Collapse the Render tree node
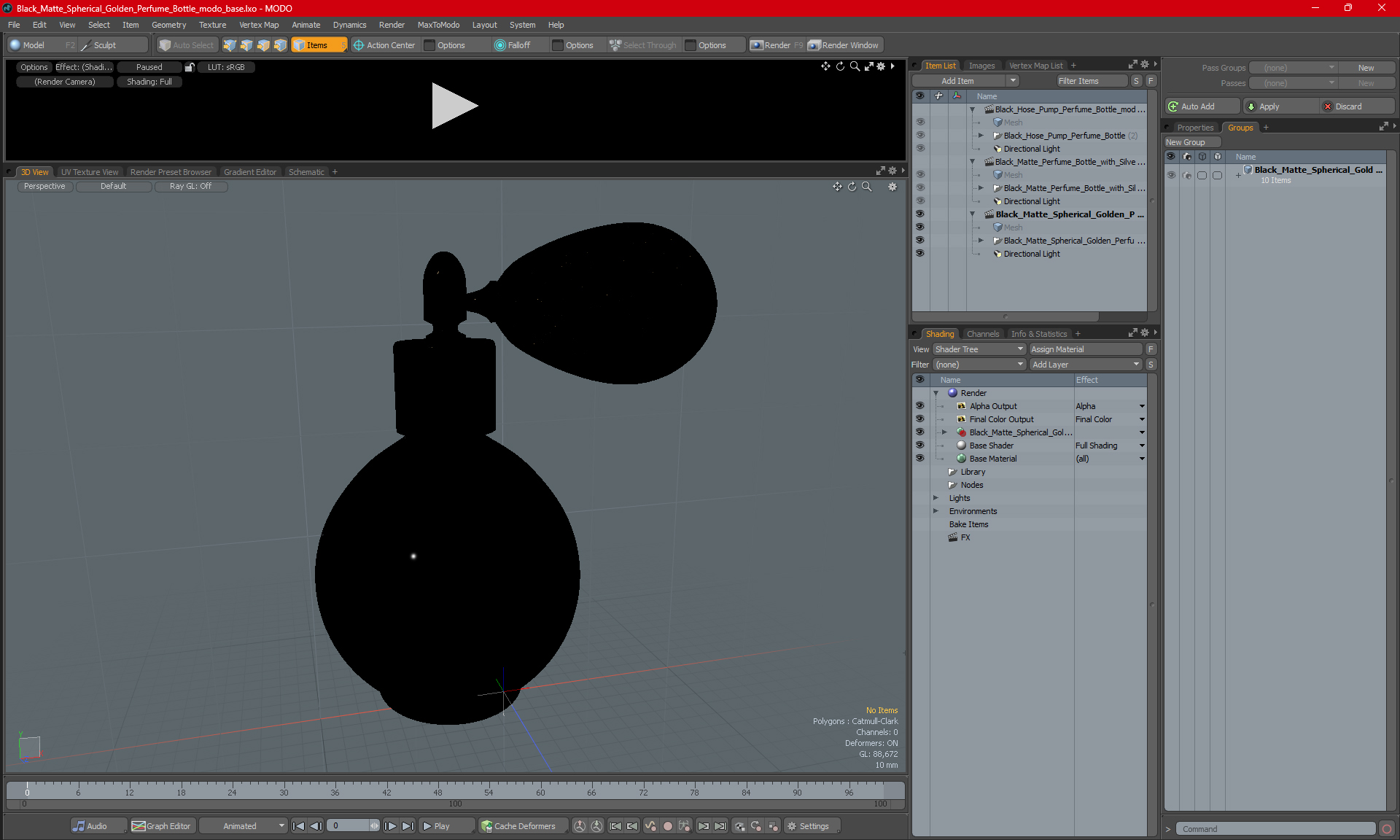 pyautogui.click(x=936, y=393)
